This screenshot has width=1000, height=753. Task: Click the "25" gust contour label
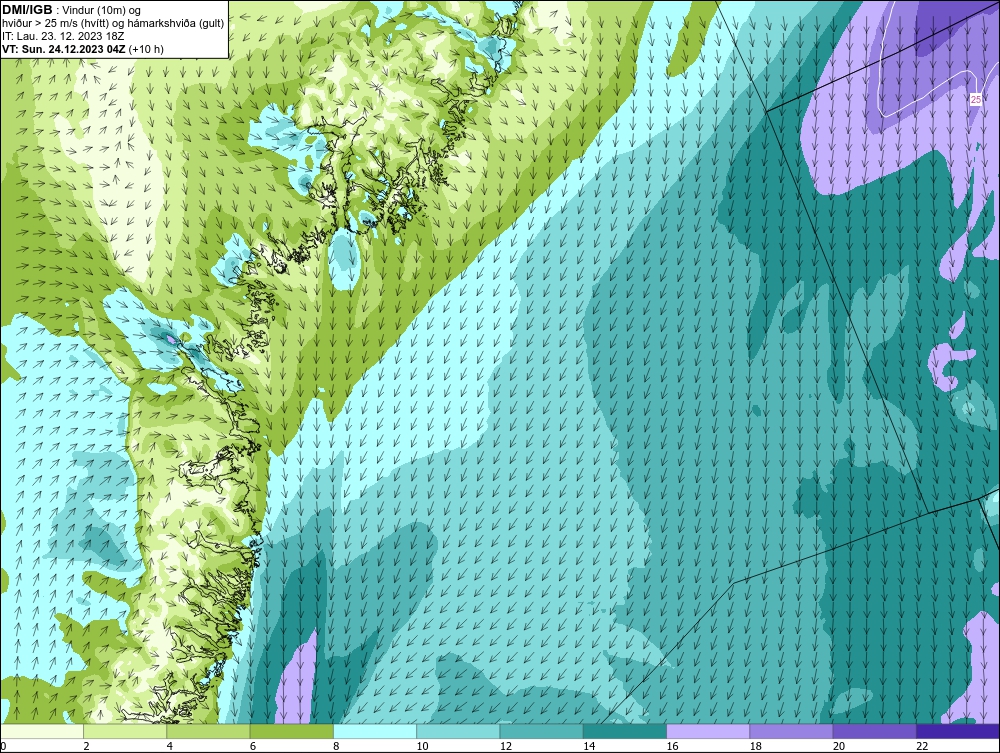[x=976, y=99]
